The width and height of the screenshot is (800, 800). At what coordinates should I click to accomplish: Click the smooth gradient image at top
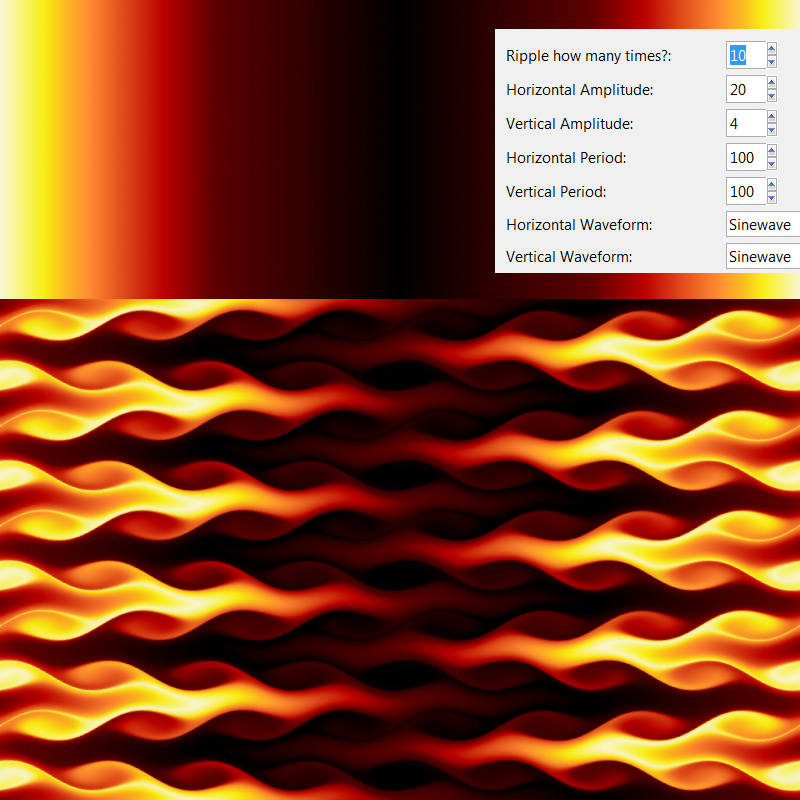click(245, 149)
